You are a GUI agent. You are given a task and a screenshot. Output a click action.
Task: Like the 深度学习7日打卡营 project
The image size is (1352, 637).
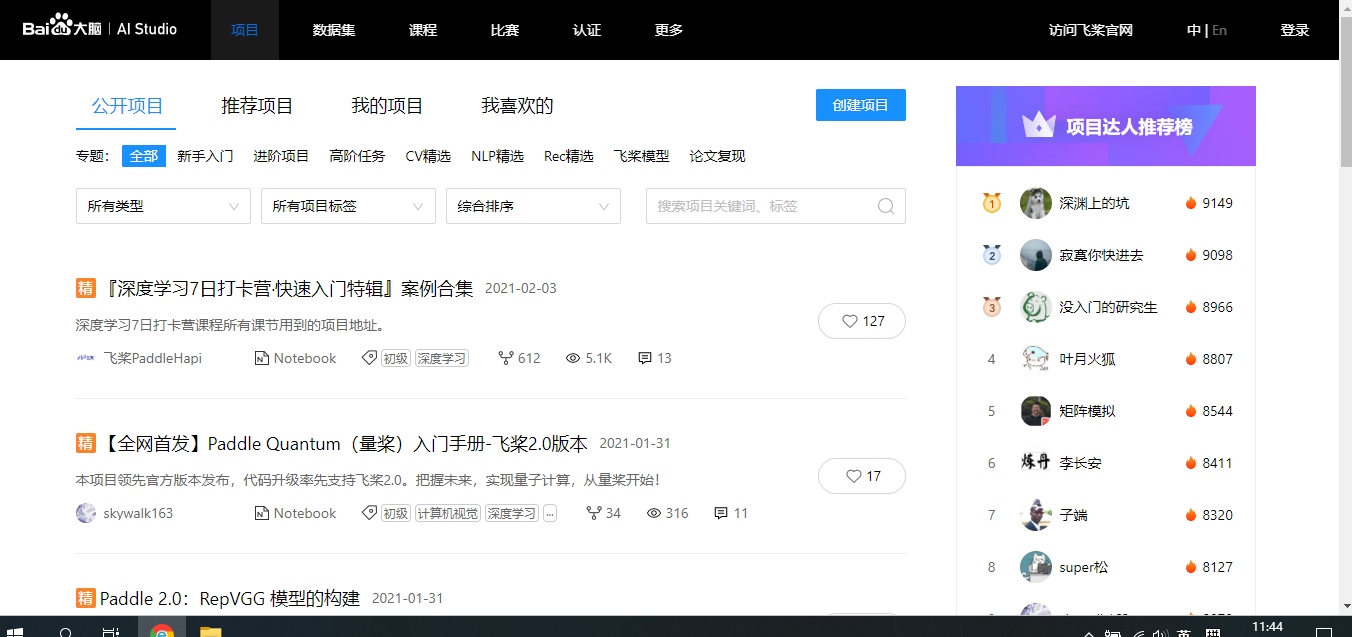pos(861,321)
